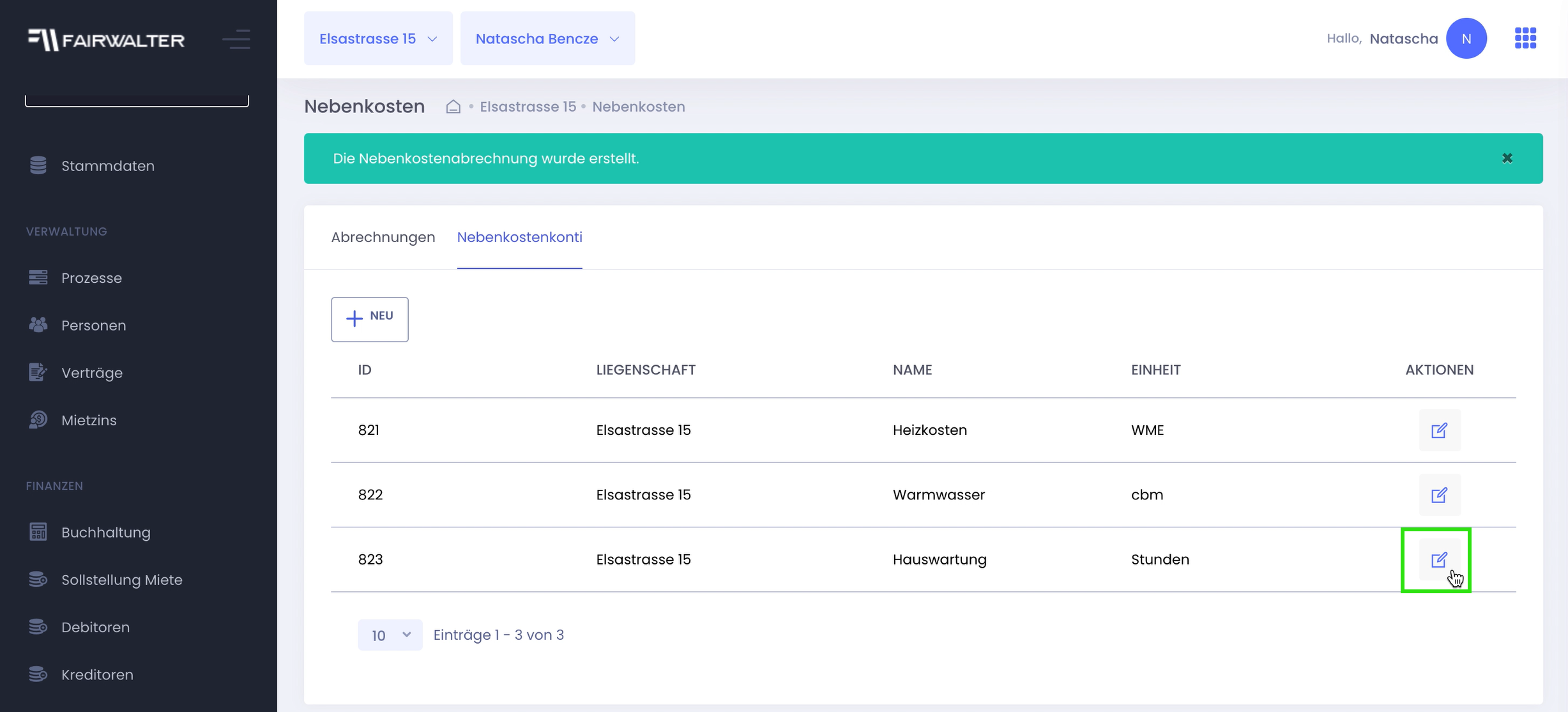1568x712 pixels.
Task: Click ID 823 cell
Action: pyautogui.click(x=370, y=559)
